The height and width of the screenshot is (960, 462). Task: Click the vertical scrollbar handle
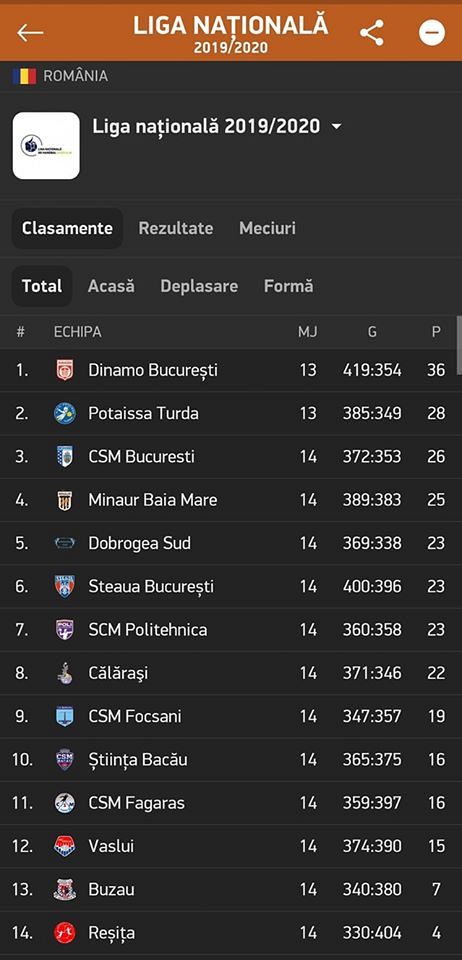pos(459,340)
